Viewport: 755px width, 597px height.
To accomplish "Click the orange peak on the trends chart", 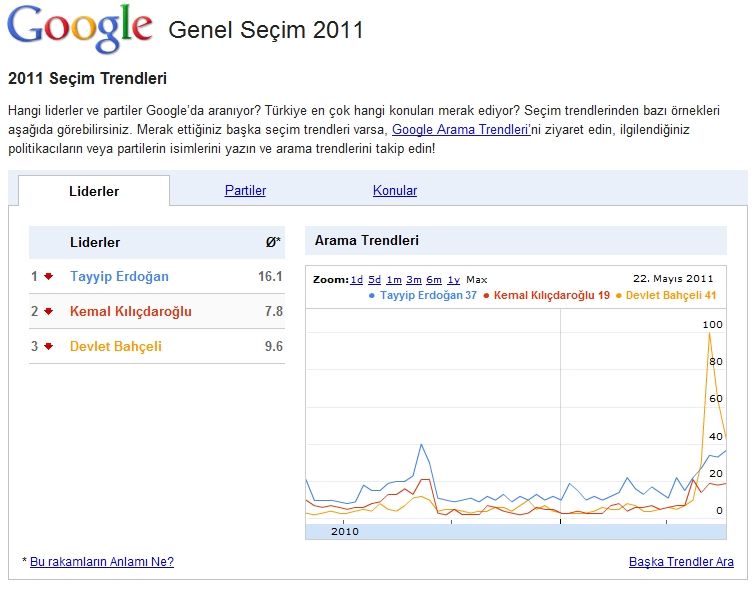I will (709, 333).
